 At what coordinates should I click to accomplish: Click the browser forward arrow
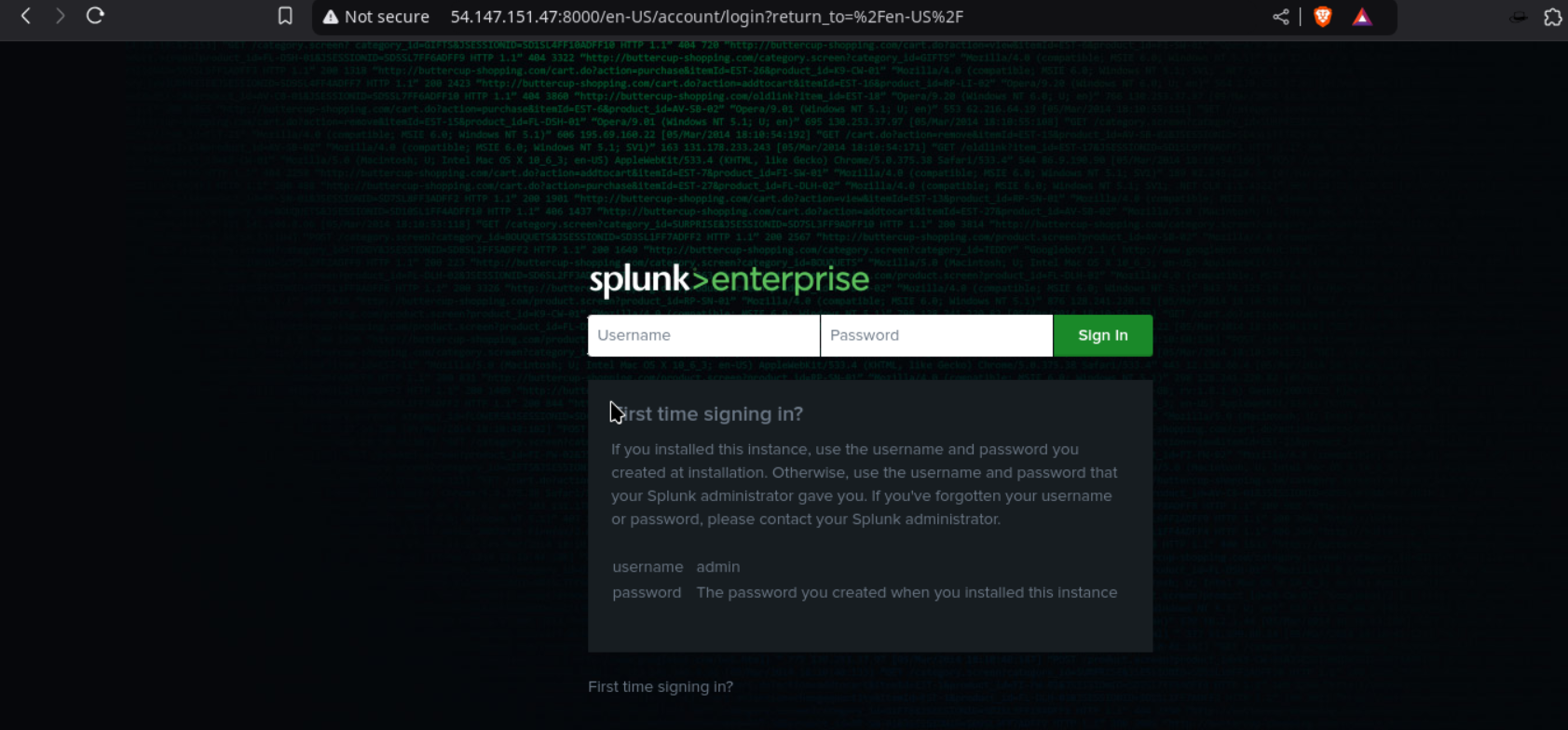61,16
